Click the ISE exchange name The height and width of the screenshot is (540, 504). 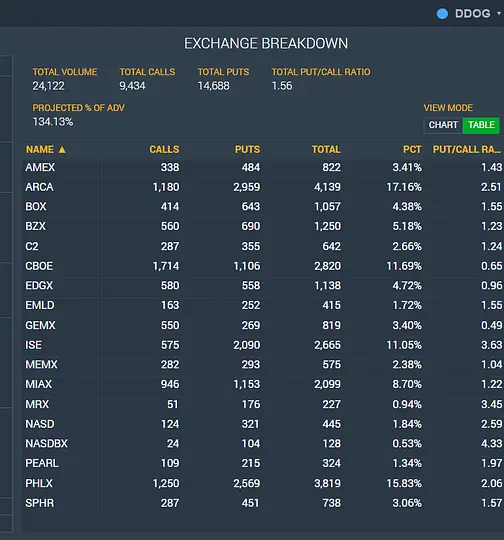click(33, 345)
